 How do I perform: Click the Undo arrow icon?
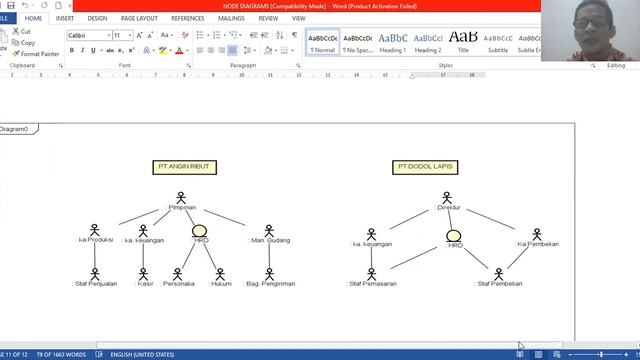click(25, 5)
